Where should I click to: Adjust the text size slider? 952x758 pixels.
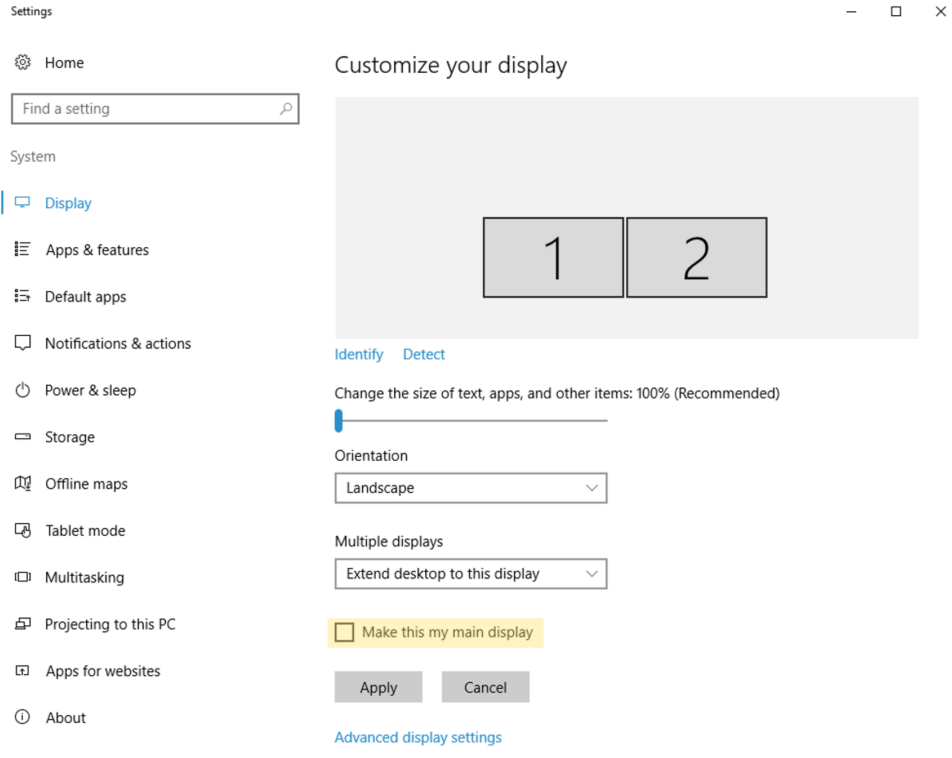click(x=339, y=421)
